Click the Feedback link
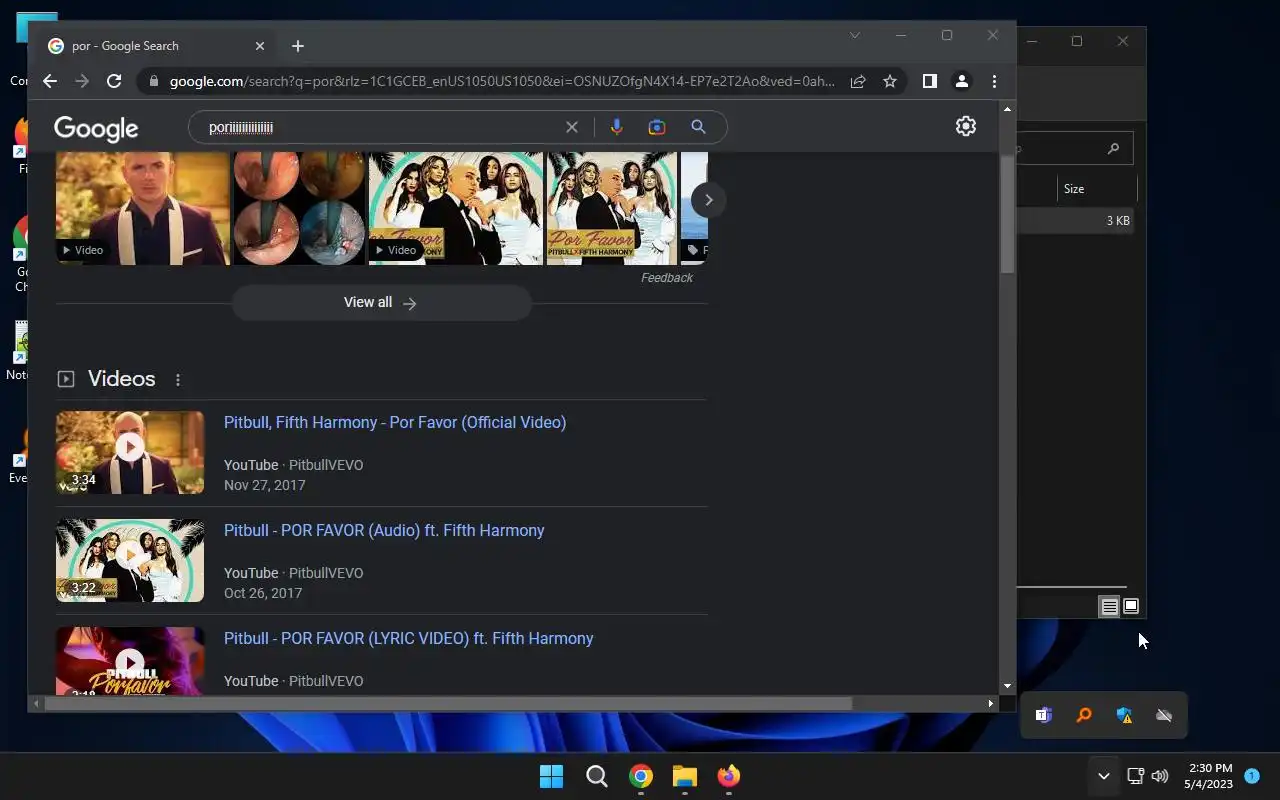The height and width of the screenshot is (800, 1280). point(667,278)
